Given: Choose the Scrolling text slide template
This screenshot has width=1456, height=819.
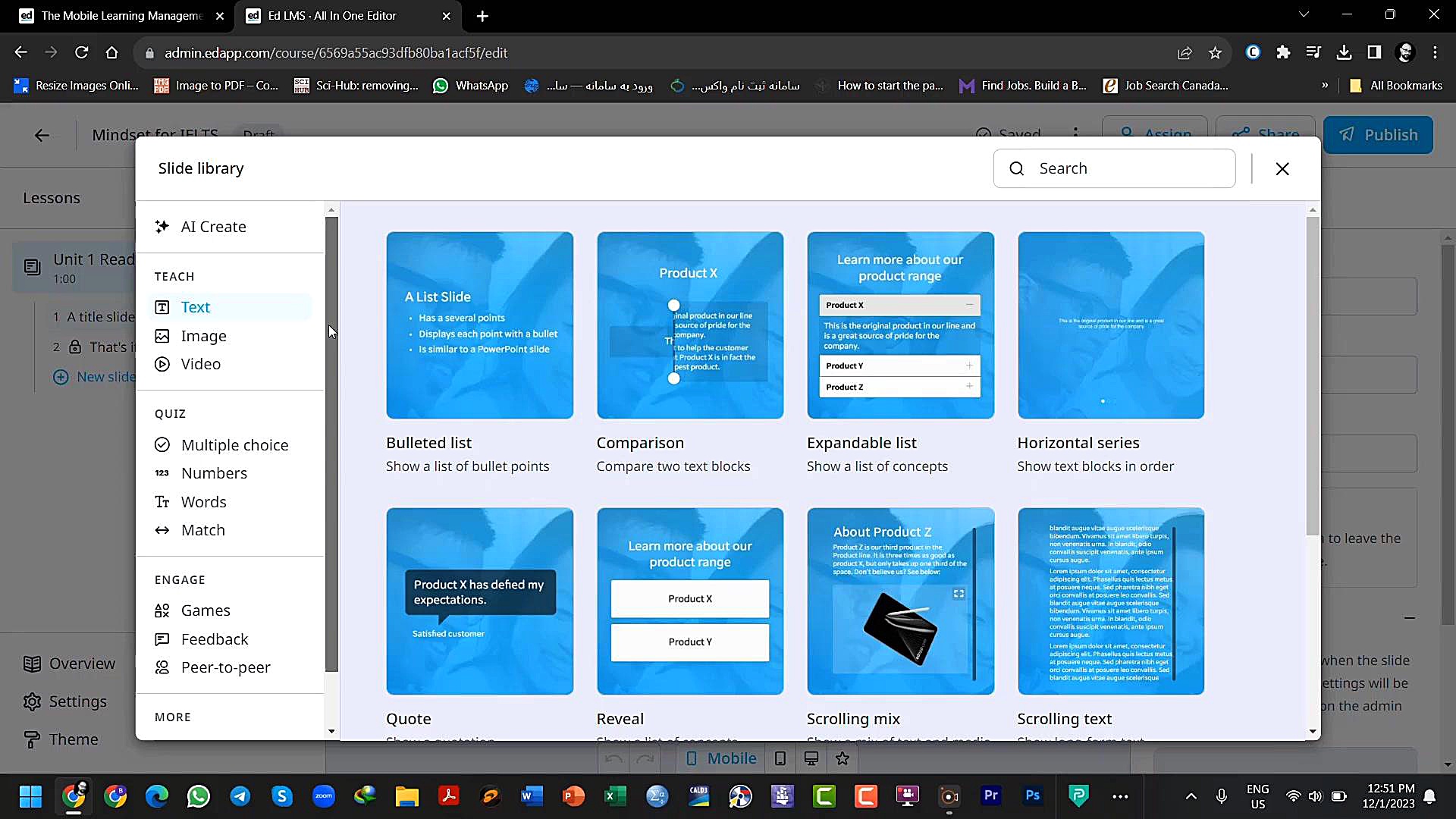Looking at the screenshot, I should click(1111, 601).
